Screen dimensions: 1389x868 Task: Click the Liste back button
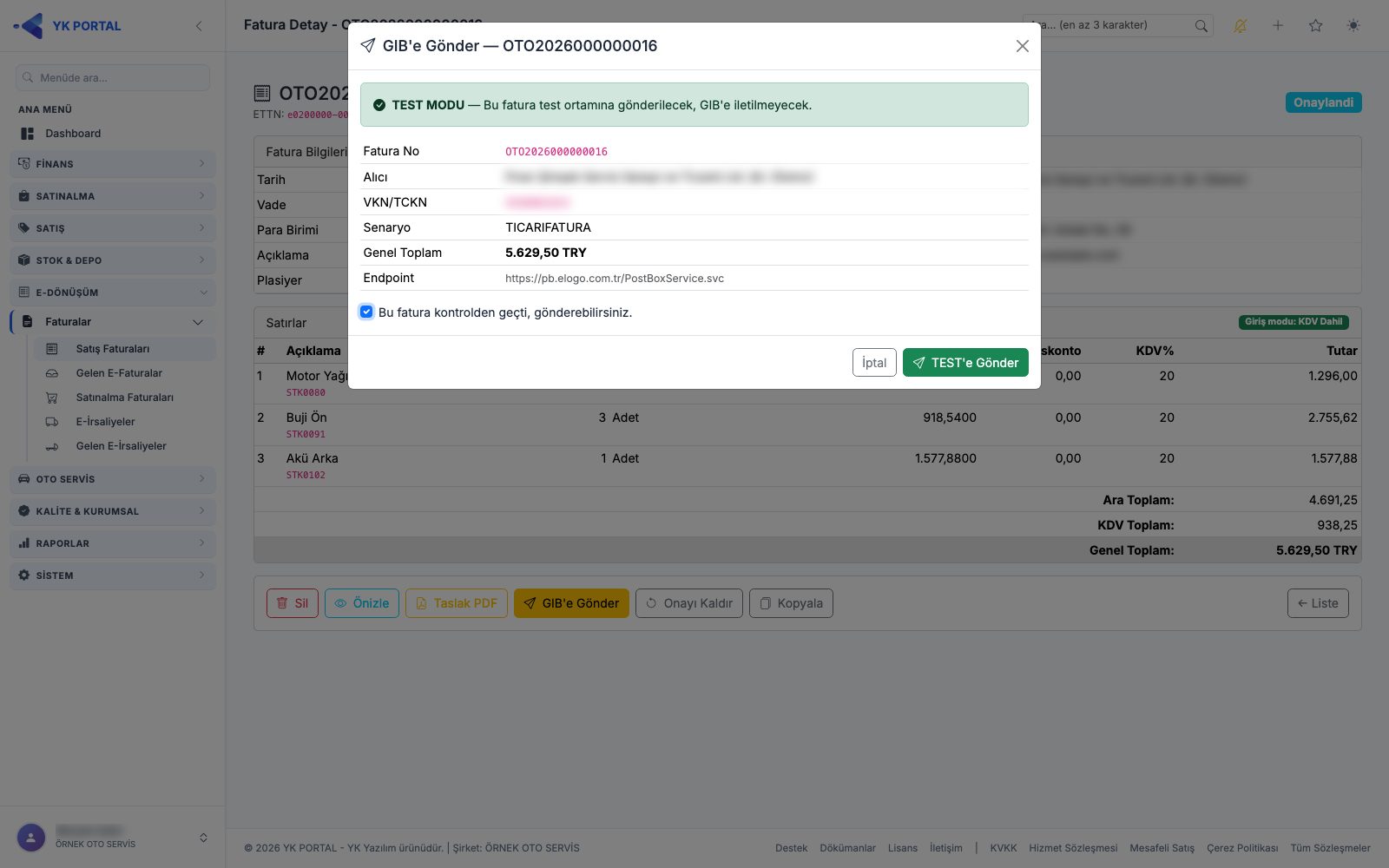click(x=1318, y=603)
